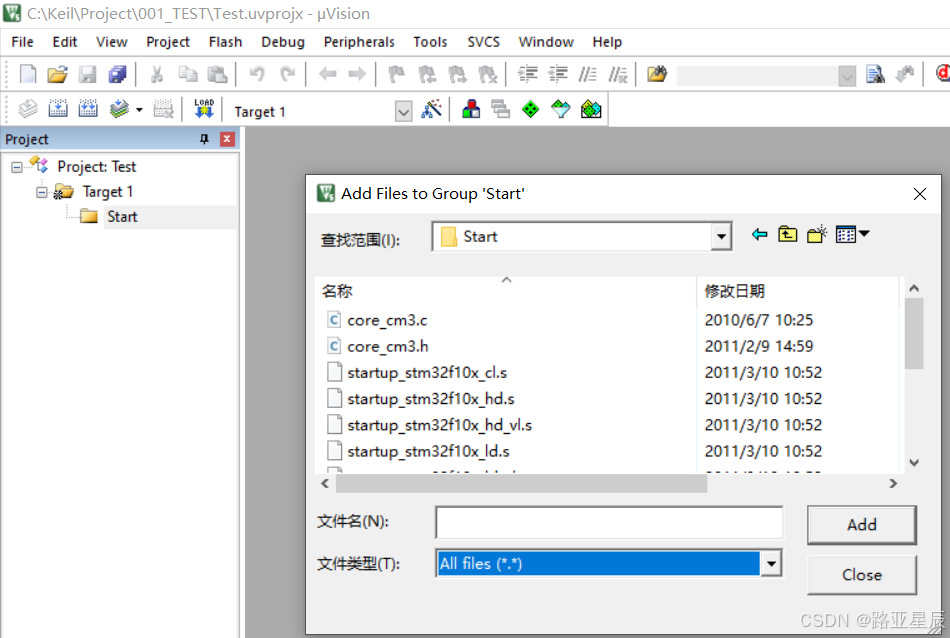This screenshot has height=638, width=950.
Task: Collapse the Project: Test tree node
Action: [x=17, y=167]
